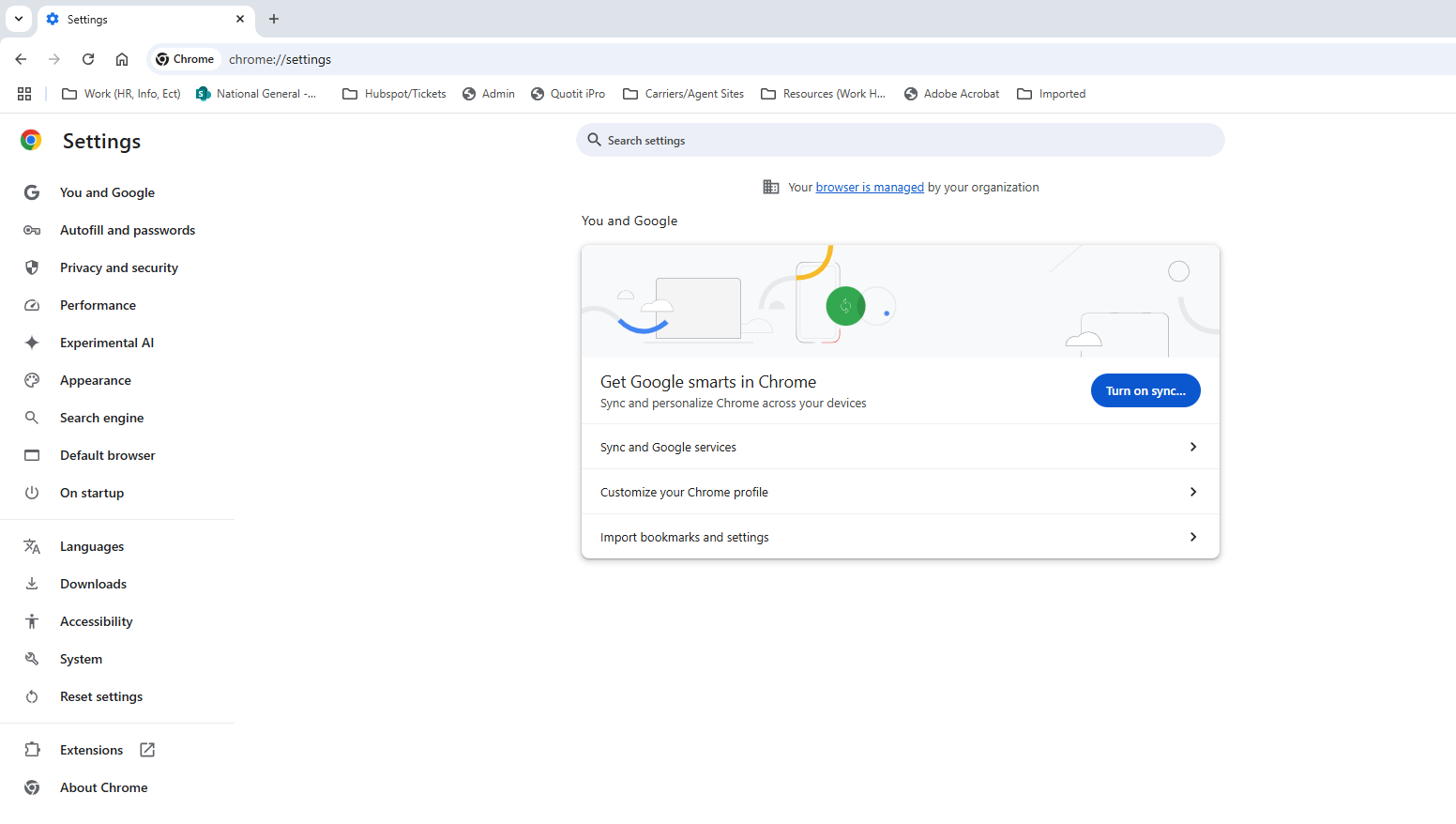
Task: Click the Accessibility person icon
Action: coord(32,621)
